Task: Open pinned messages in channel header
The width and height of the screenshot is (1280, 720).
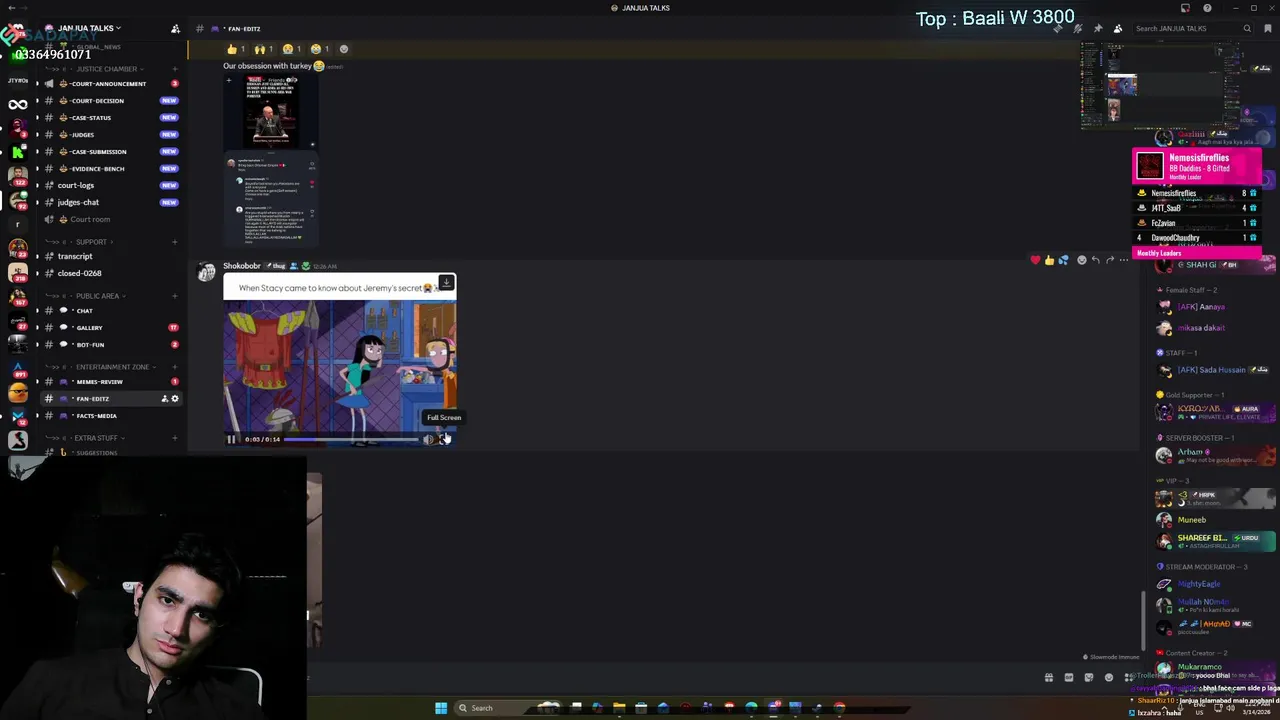Action: click(1098, 28)
